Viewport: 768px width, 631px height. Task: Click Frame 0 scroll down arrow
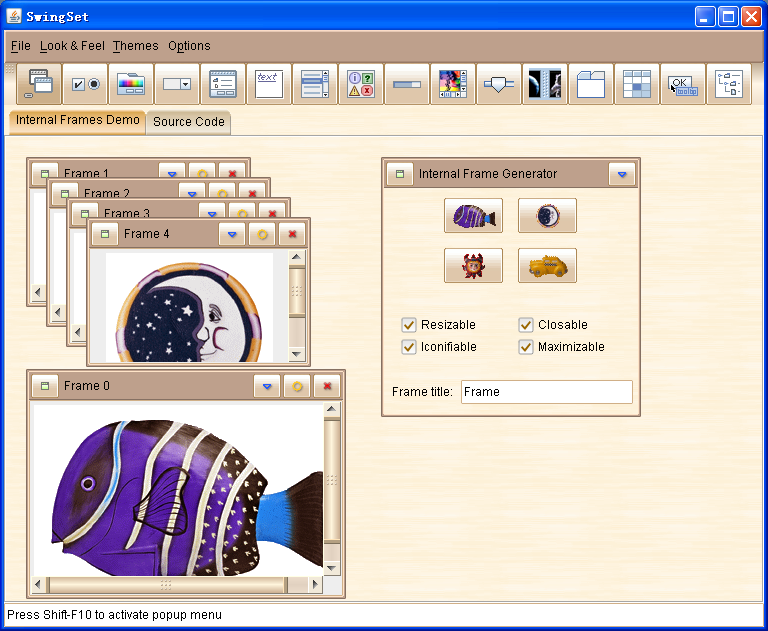332,568
